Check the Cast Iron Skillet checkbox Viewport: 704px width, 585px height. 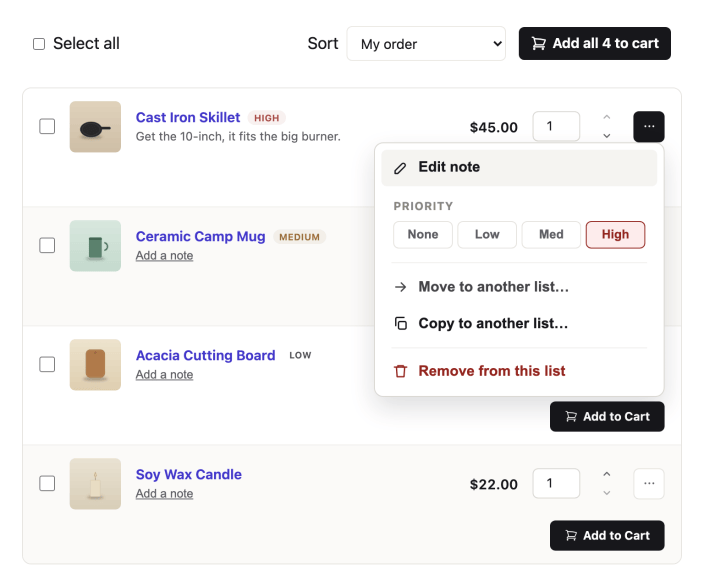tap(47, 127)
